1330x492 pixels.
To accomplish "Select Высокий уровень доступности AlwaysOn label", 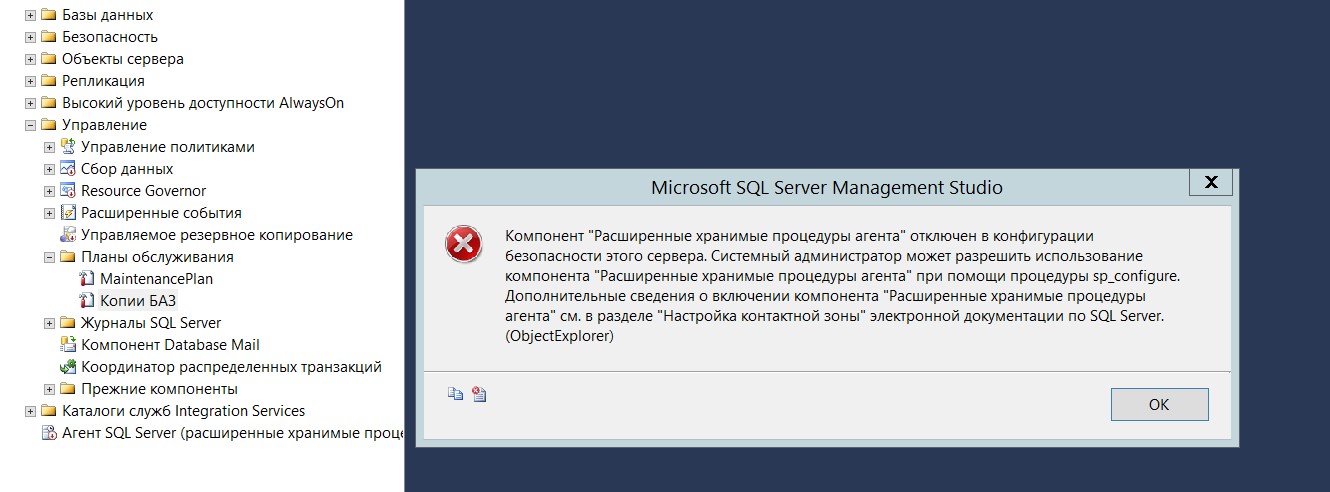I will pyautogui.click(x=203, y=103).
